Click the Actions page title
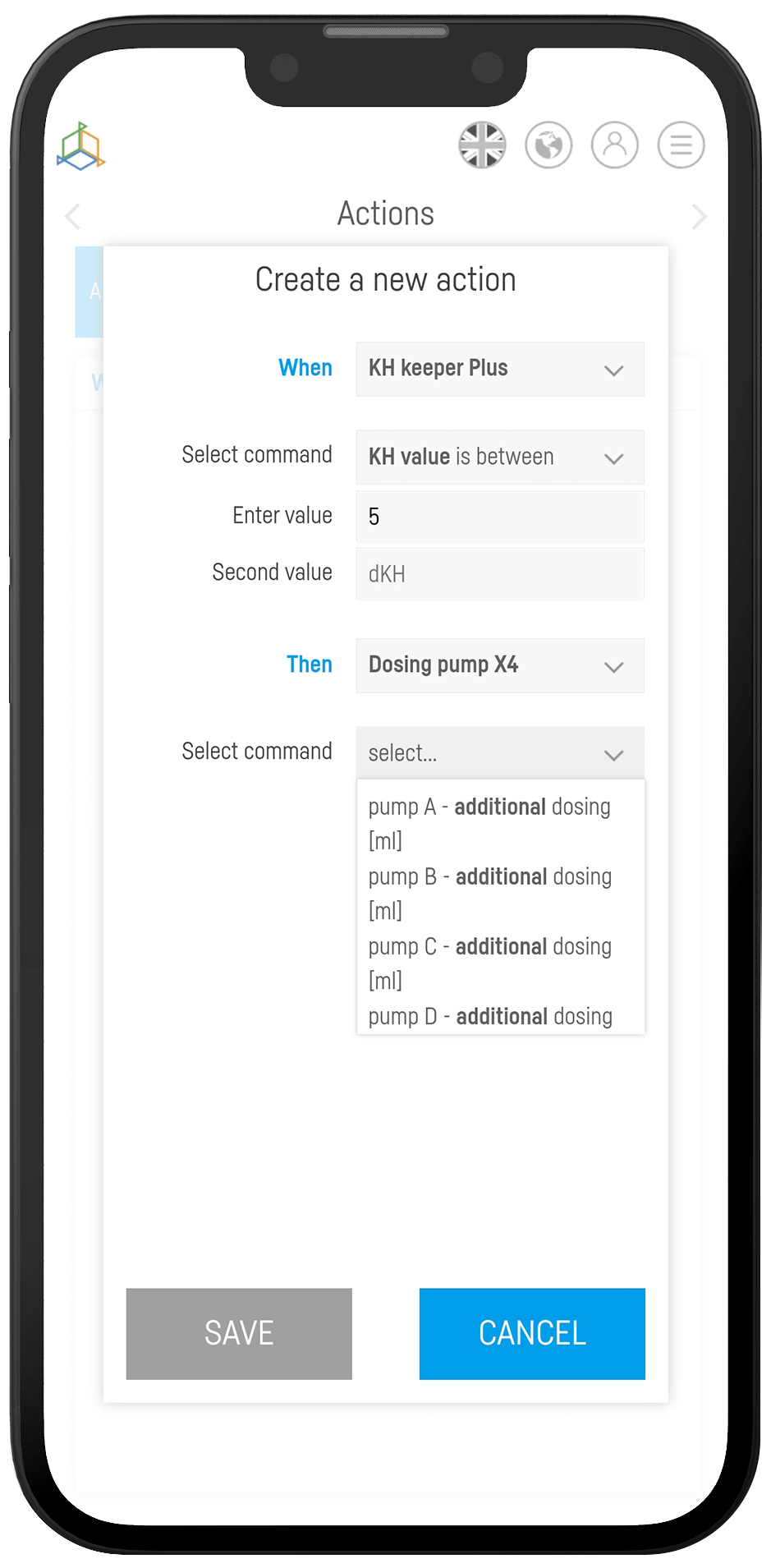 point(386,214)
